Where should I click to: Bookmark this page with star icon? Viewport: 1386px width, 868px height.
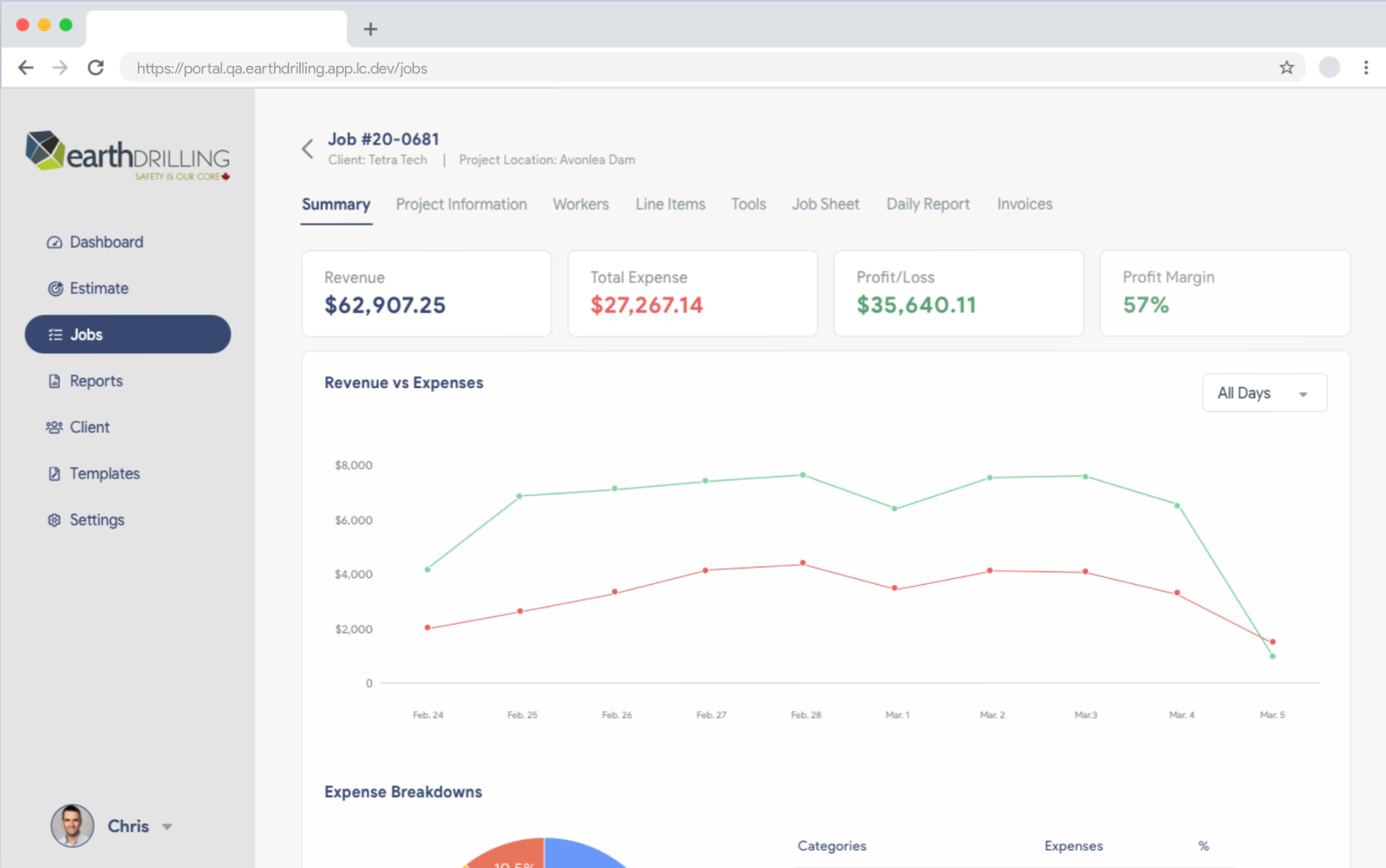pyautogui.click(x=1286, y=68)
